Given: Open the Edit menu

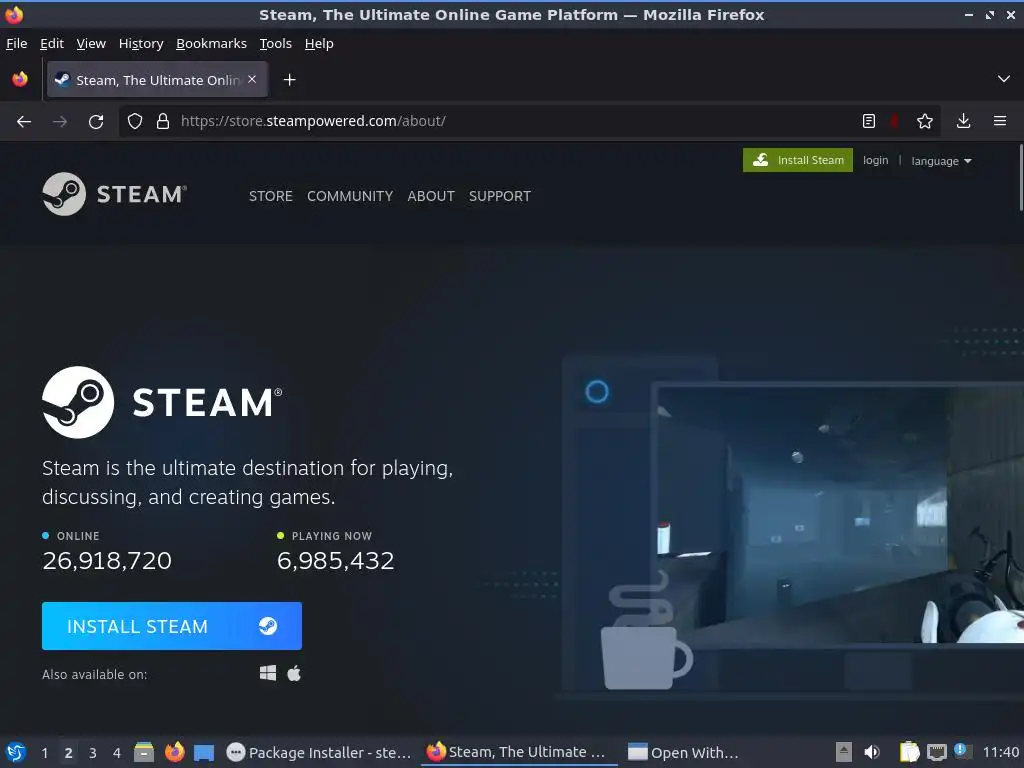Looking at the screenshot, I should (x=52, y=43).
